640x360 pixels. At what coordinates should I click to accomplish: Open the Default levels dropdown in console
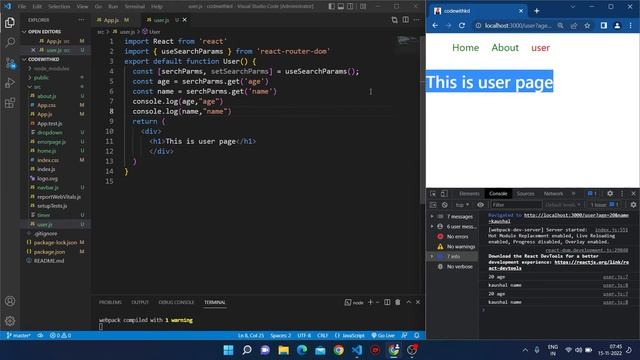tap(563, 205)
